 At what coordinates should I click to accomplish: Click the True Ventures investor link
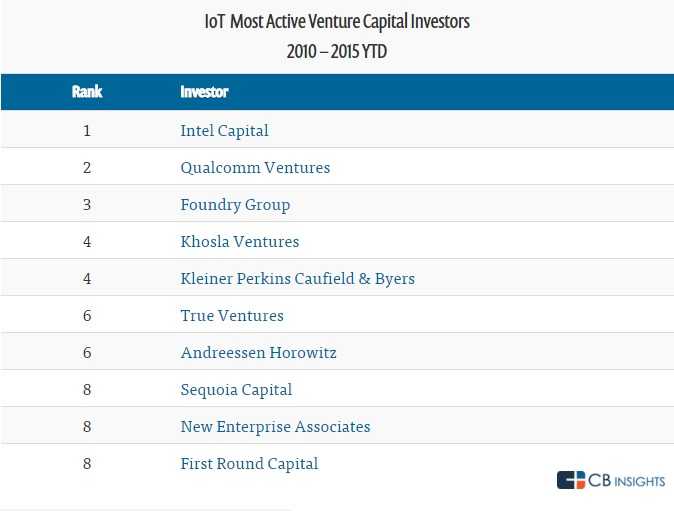232,315
